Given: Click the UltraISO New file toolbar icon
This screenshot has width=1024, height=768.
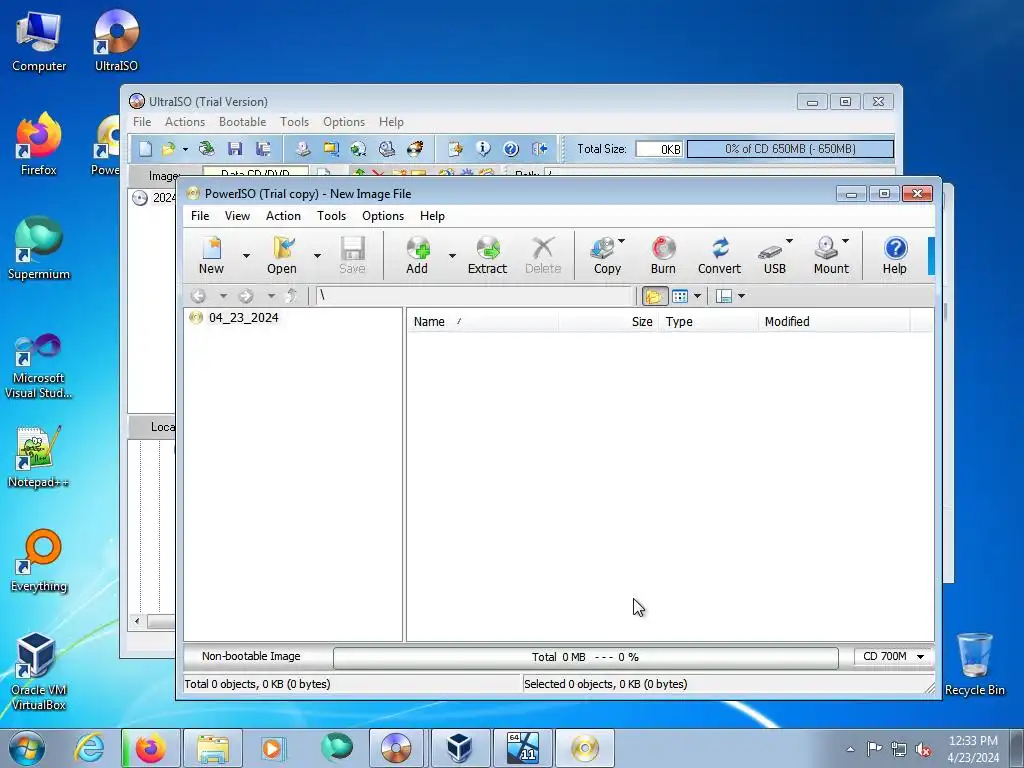Looking at the screenshot, I should [x=145, y=149].
